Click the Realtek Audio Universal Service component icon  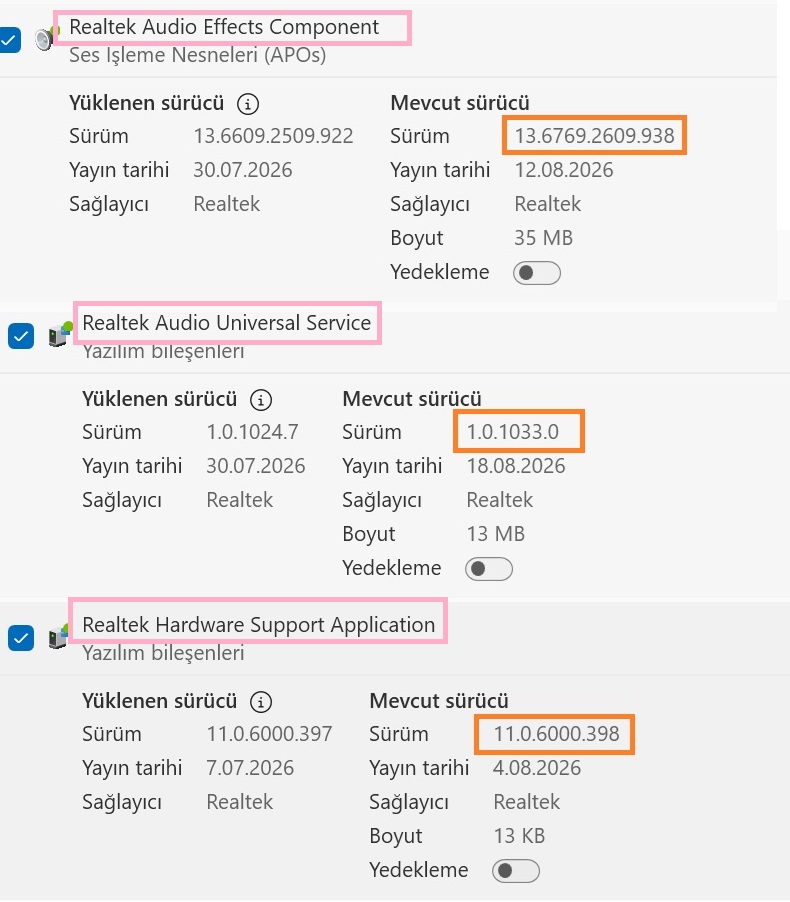coord(61,334)
